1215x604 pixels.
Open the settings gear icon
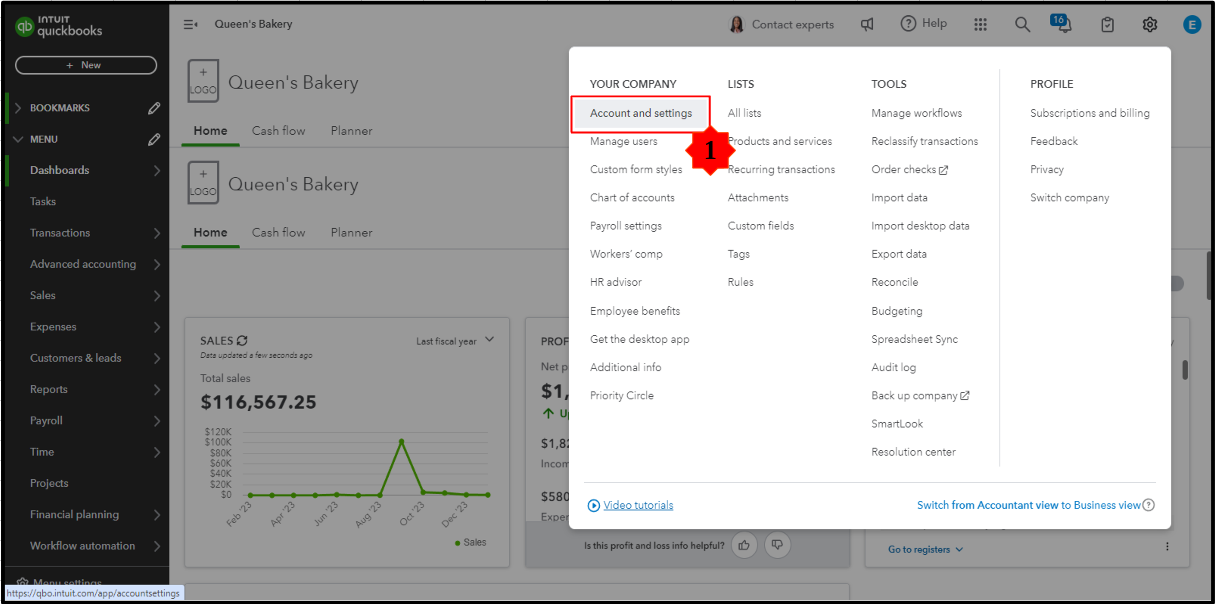click(x=1150, y=25)
